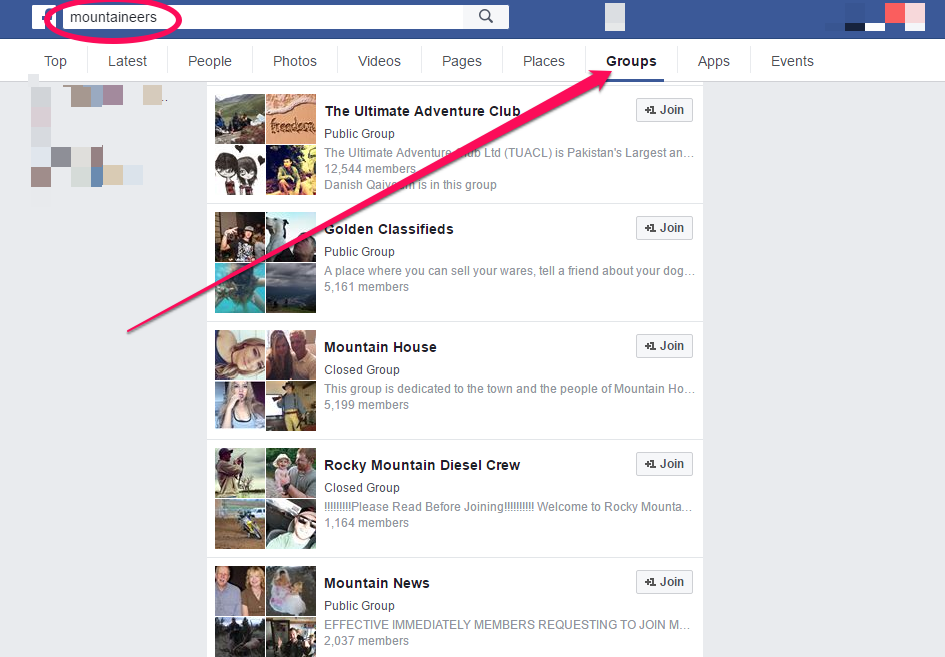Click the Rocky Mountain Diesel Crew photo collage
Viewport: 945px width, 657px height.
[265, 498]
